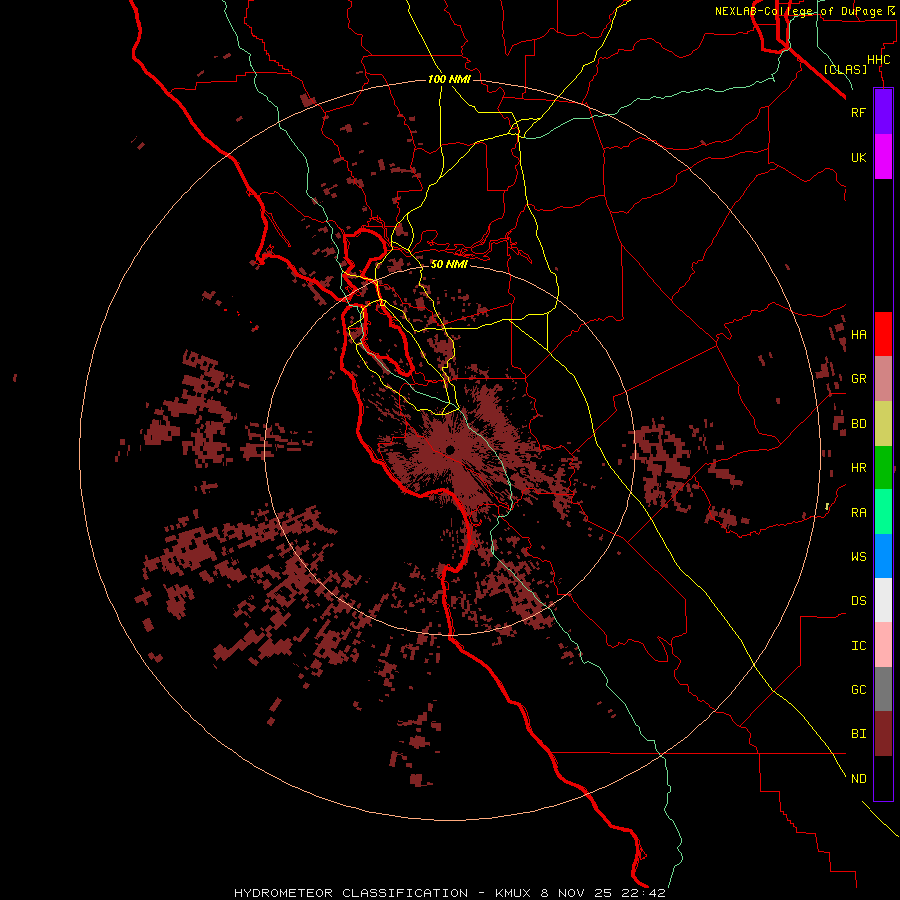Click the BI legend label
Screen dimensions: 900x900
(x=858, y=734)
